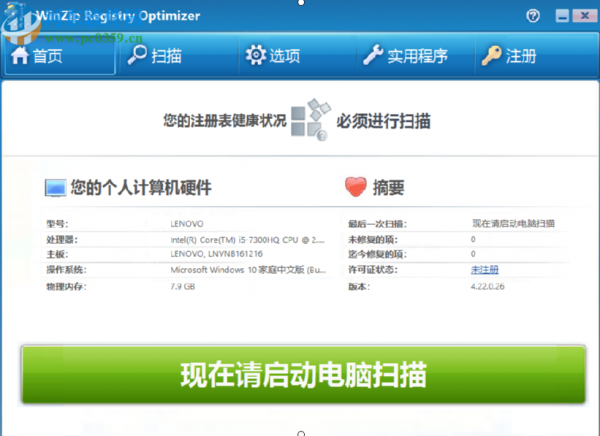Click the red heart summary icon
600x436 pixels.
[355, 187]
